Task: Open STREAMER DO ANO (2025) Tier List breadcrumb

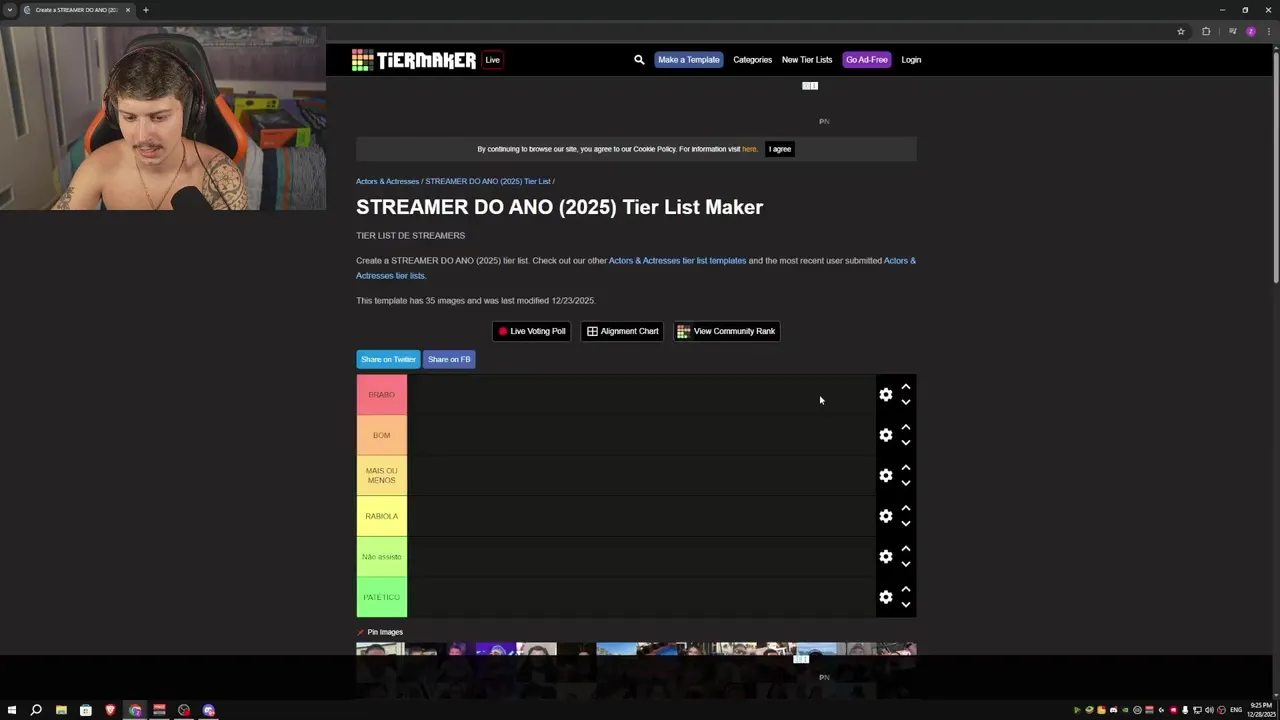Action: [x=488, y=181]
